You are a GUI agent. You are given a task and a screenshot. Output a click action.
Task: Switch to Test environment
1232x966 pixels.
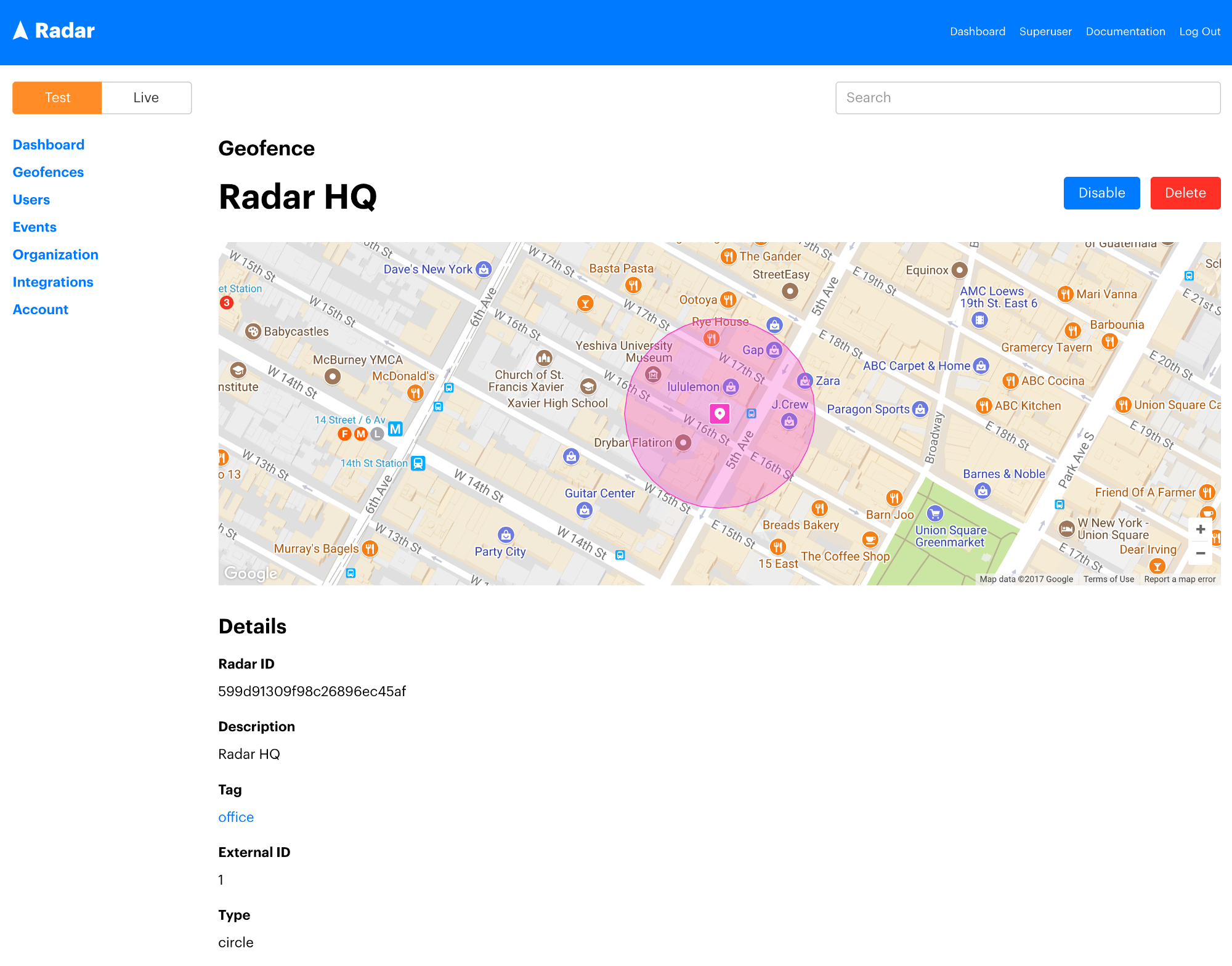(57, 98)
